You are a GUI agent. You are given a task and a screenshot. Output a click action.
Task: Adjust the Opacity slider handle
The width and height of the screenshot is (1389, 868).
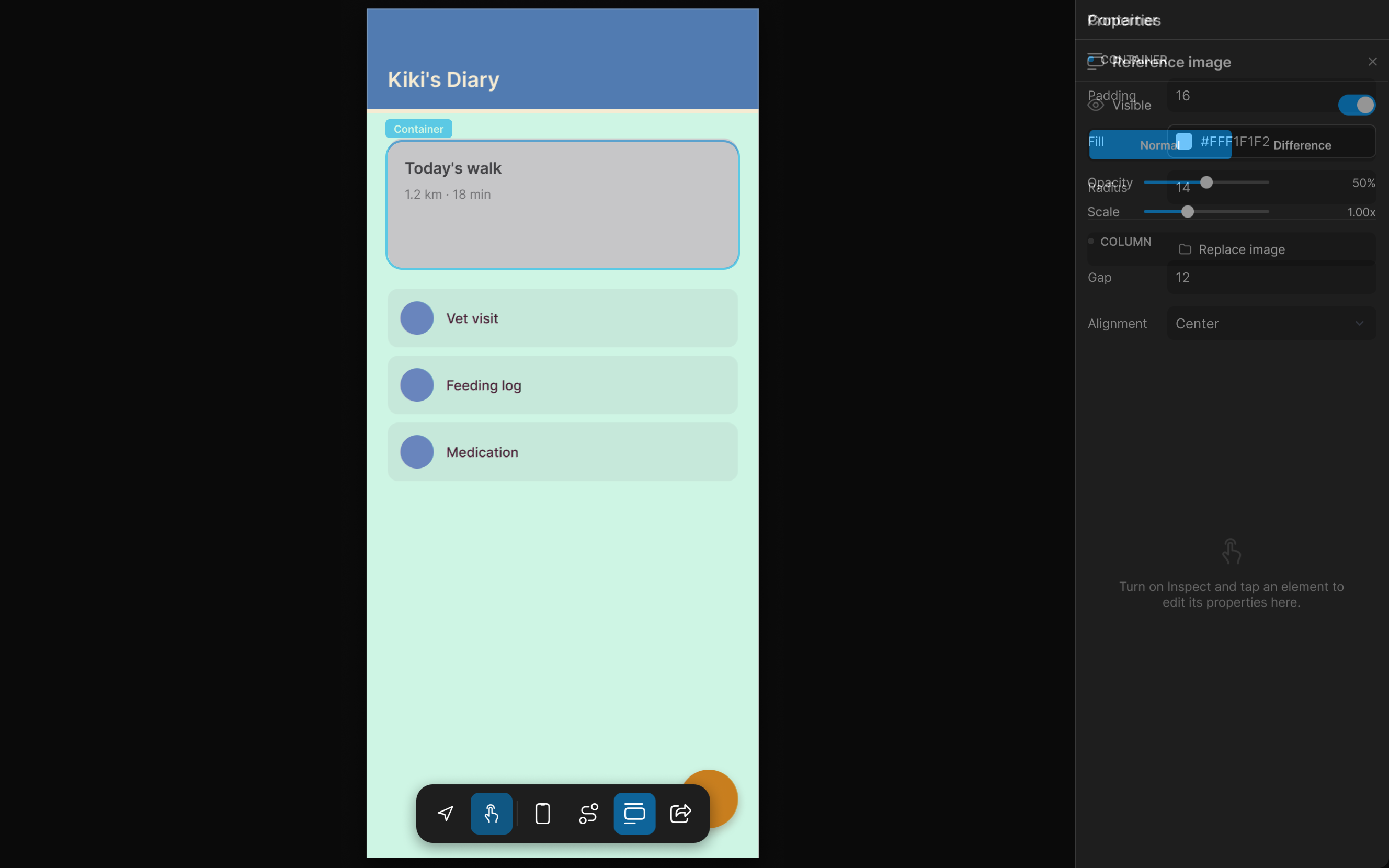click(1206, 182)
